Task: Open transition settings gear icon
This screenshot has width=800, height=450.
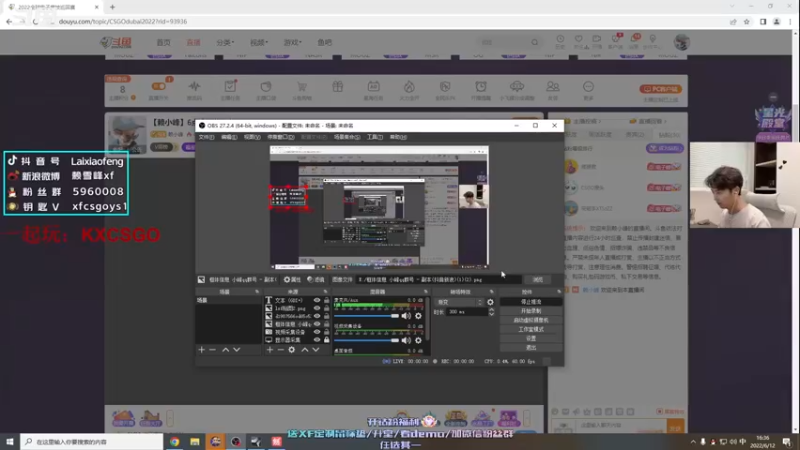Action: pyautogui.click(x=490, y=302)
